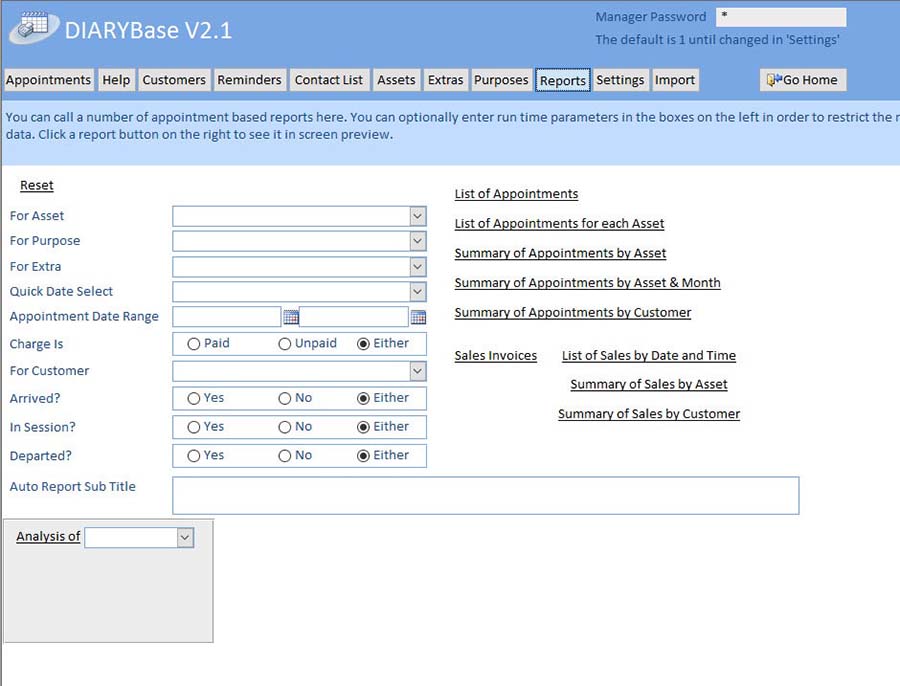Expand the Quick Date Select dropdown
The height and width of the screenshot is (686, 900).
[x=418, y=292]
